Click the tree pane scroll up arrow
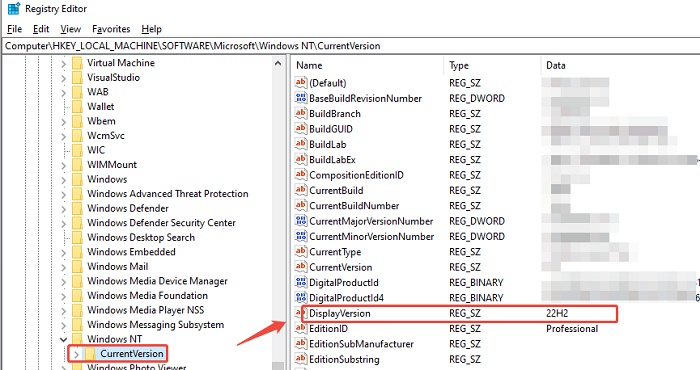 tap(278, 63)
